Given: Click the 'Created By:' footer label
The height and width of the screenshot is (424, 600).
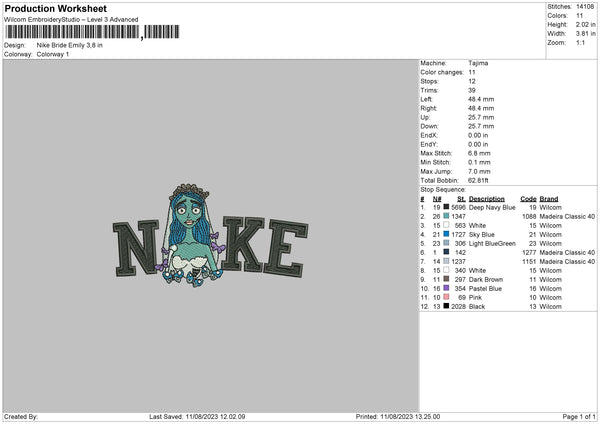Looking at the screenshot, I should click(x=21, y=417).
